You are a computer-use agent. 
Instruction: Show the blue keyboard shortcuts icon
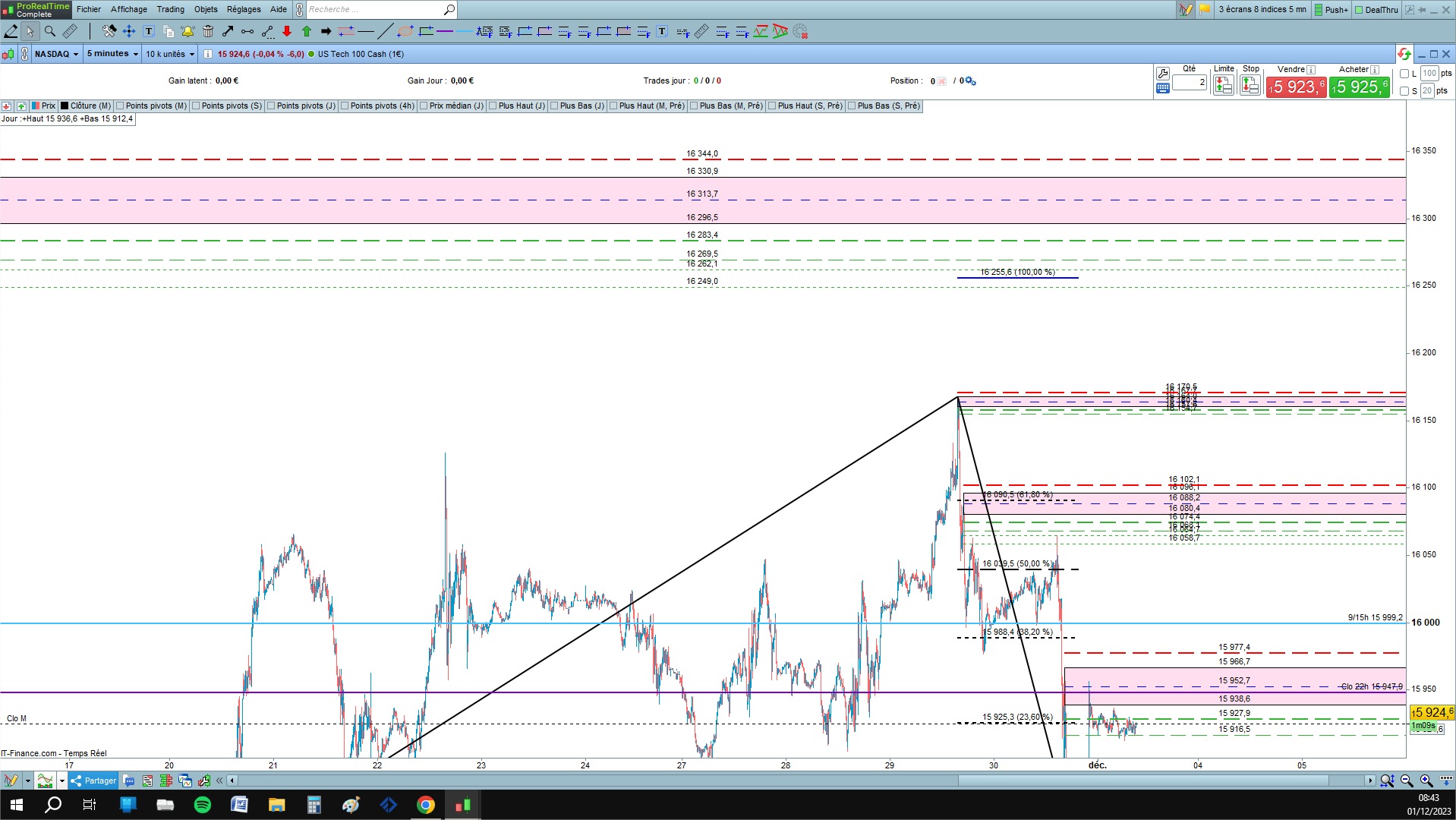click(1162, 88)
